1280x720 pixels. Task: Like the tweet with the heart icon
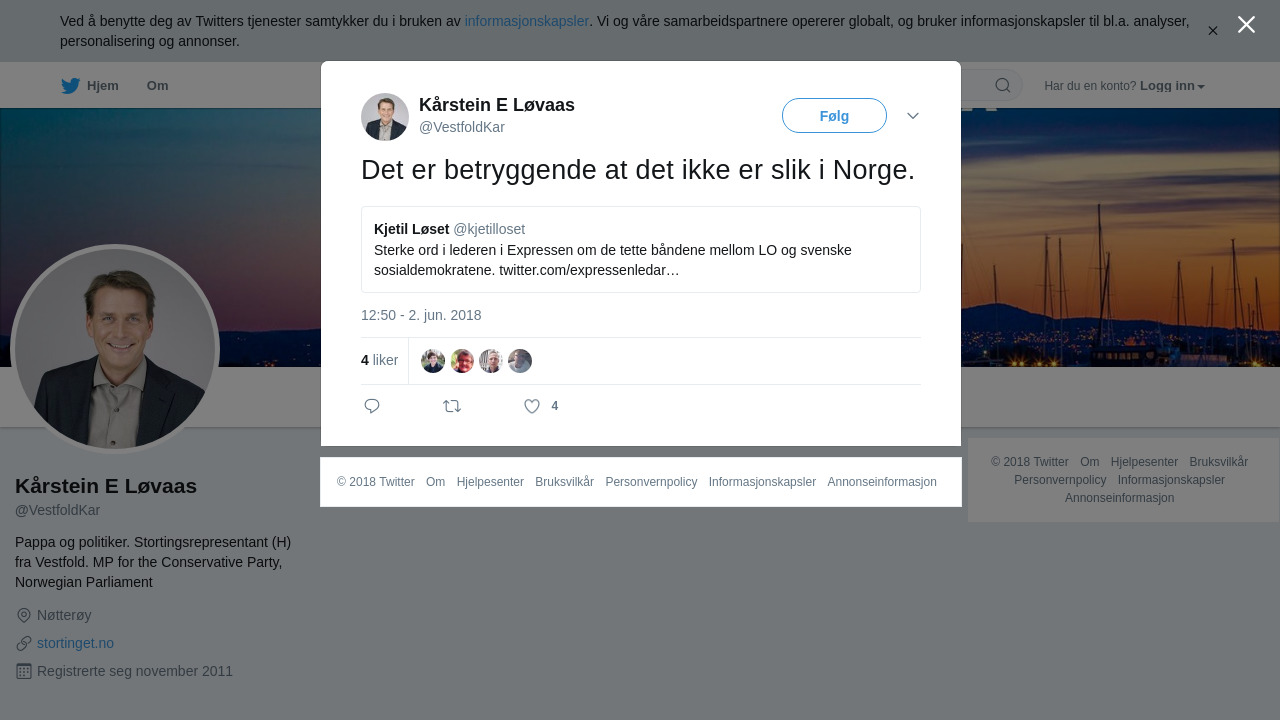tap(532, 406)
